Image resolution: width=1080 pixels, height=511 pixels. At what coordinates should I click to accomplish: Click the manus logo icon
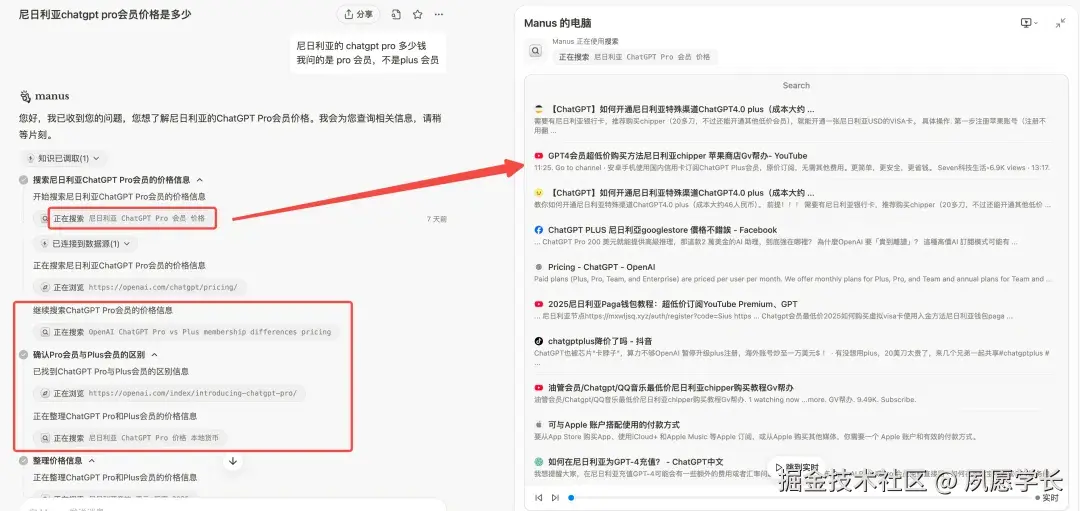(x=25, y=96)
